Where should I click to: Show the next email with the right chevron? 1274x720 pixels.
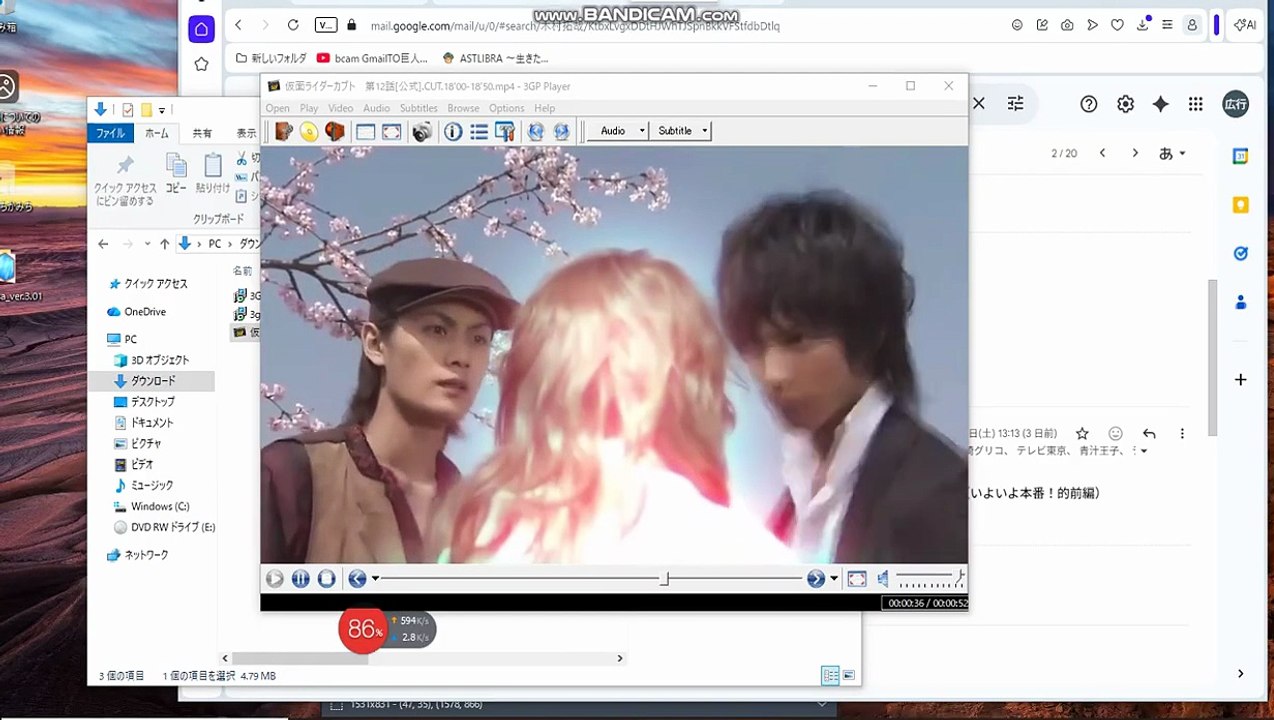(1135, 153)
